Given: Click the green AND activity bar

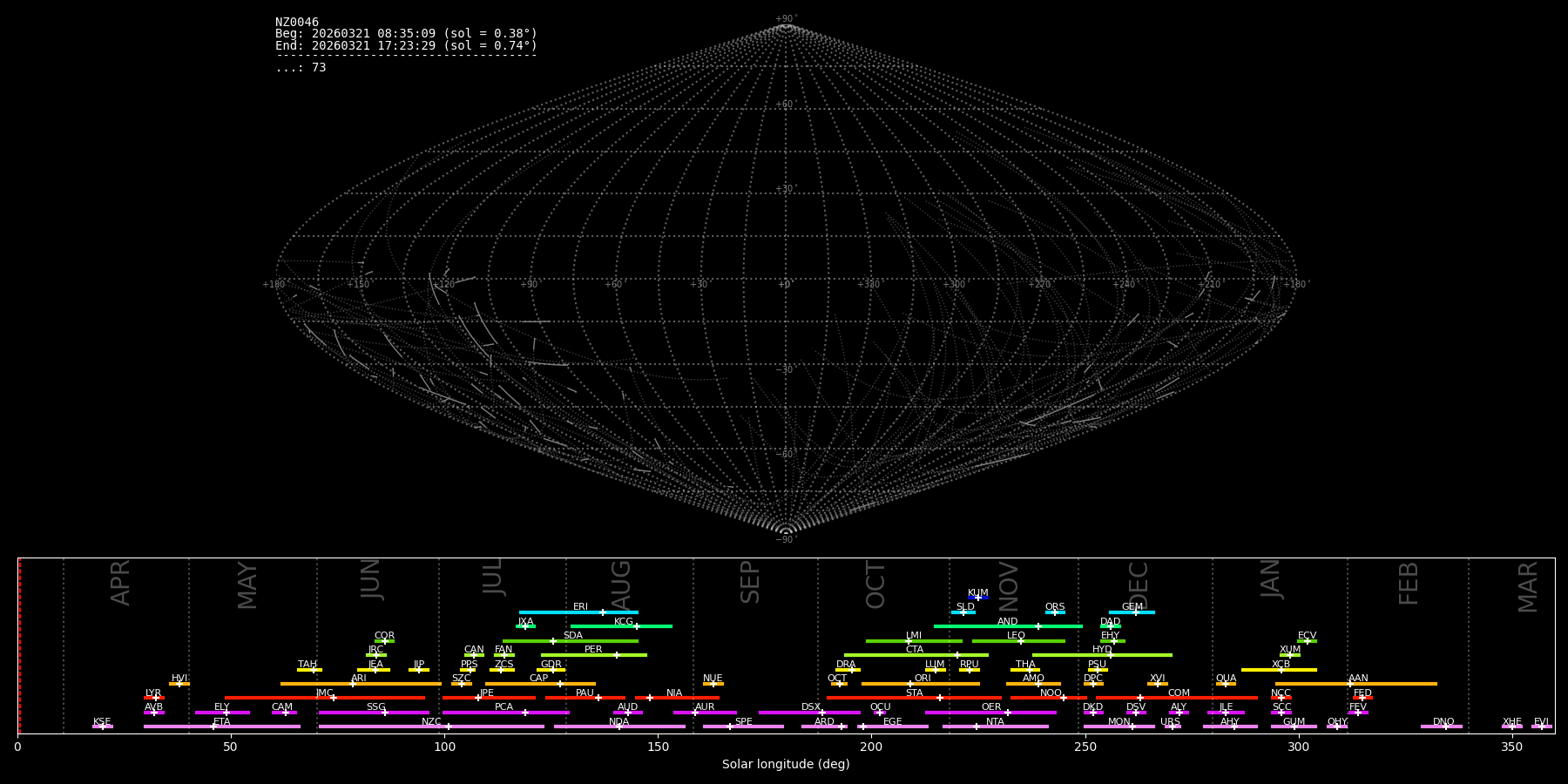Looking at the screenshot, I should click(1008, 626).
